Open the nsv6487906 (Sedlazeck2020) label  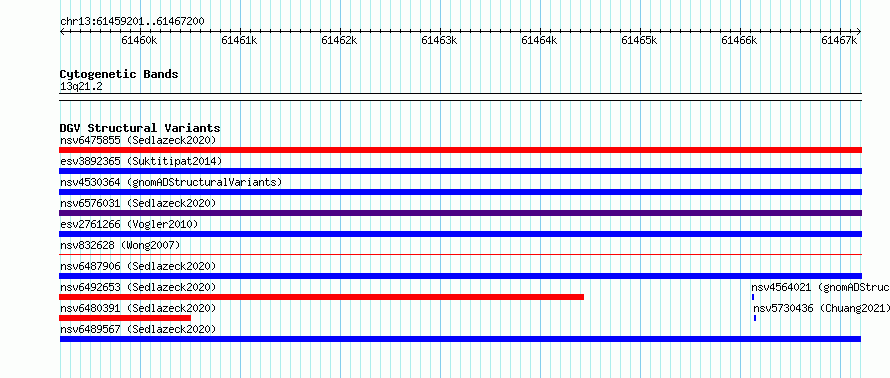138,266
